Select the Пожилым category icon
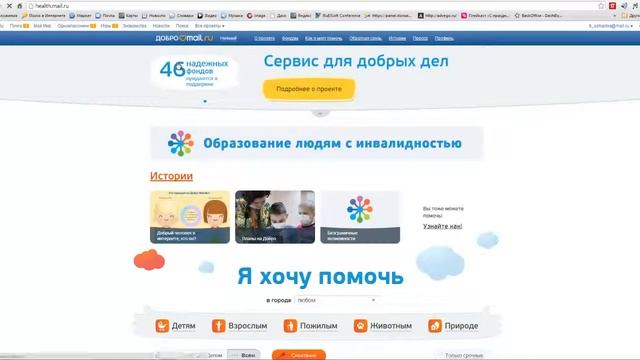Screen dimensions: 640x360 290,326
